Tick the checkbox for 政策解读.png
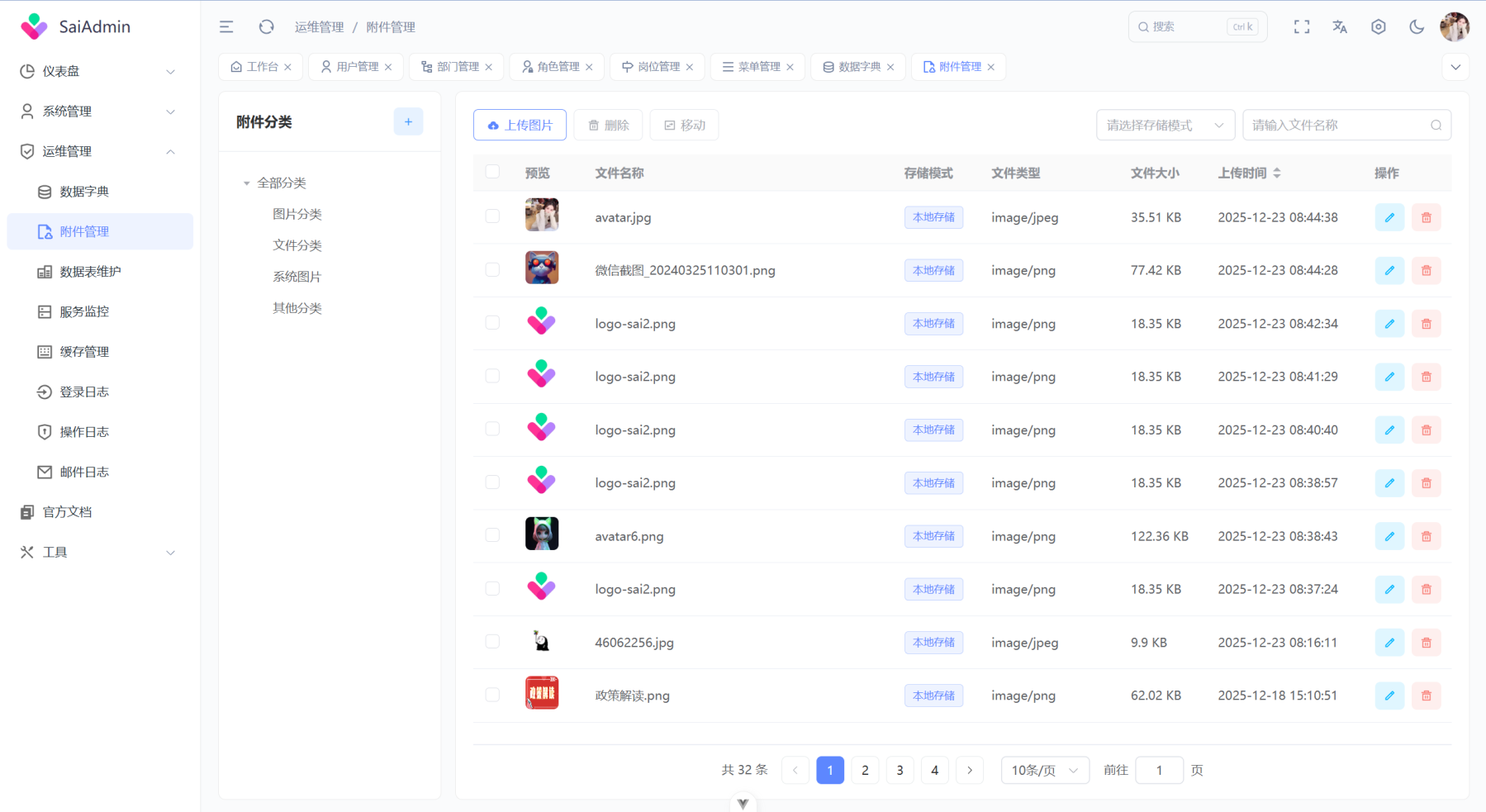This screenshot has width=1486, height=812. click(x=492, y=695)
